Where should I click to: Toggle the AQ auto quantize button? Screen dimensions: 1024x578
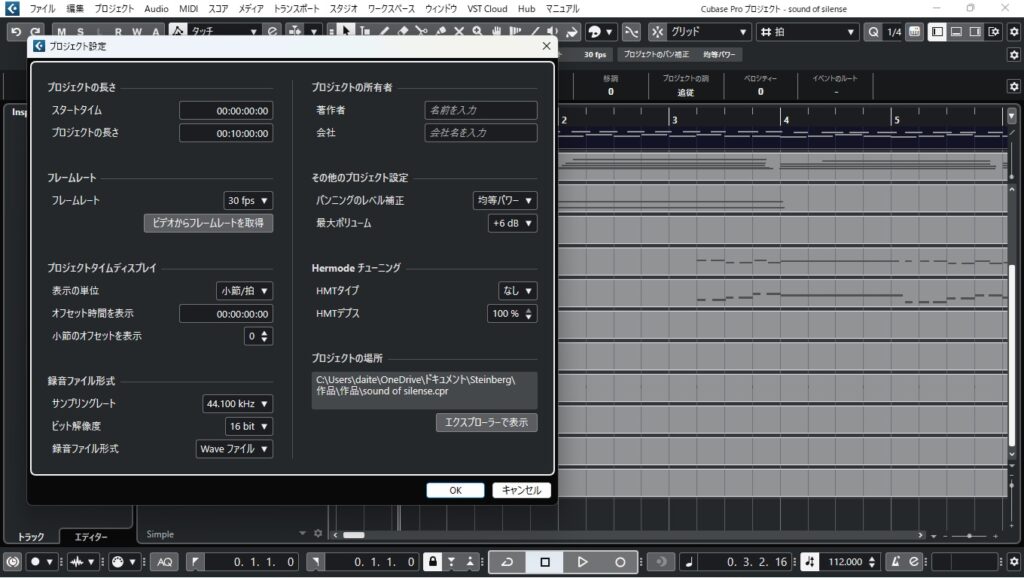165,562
